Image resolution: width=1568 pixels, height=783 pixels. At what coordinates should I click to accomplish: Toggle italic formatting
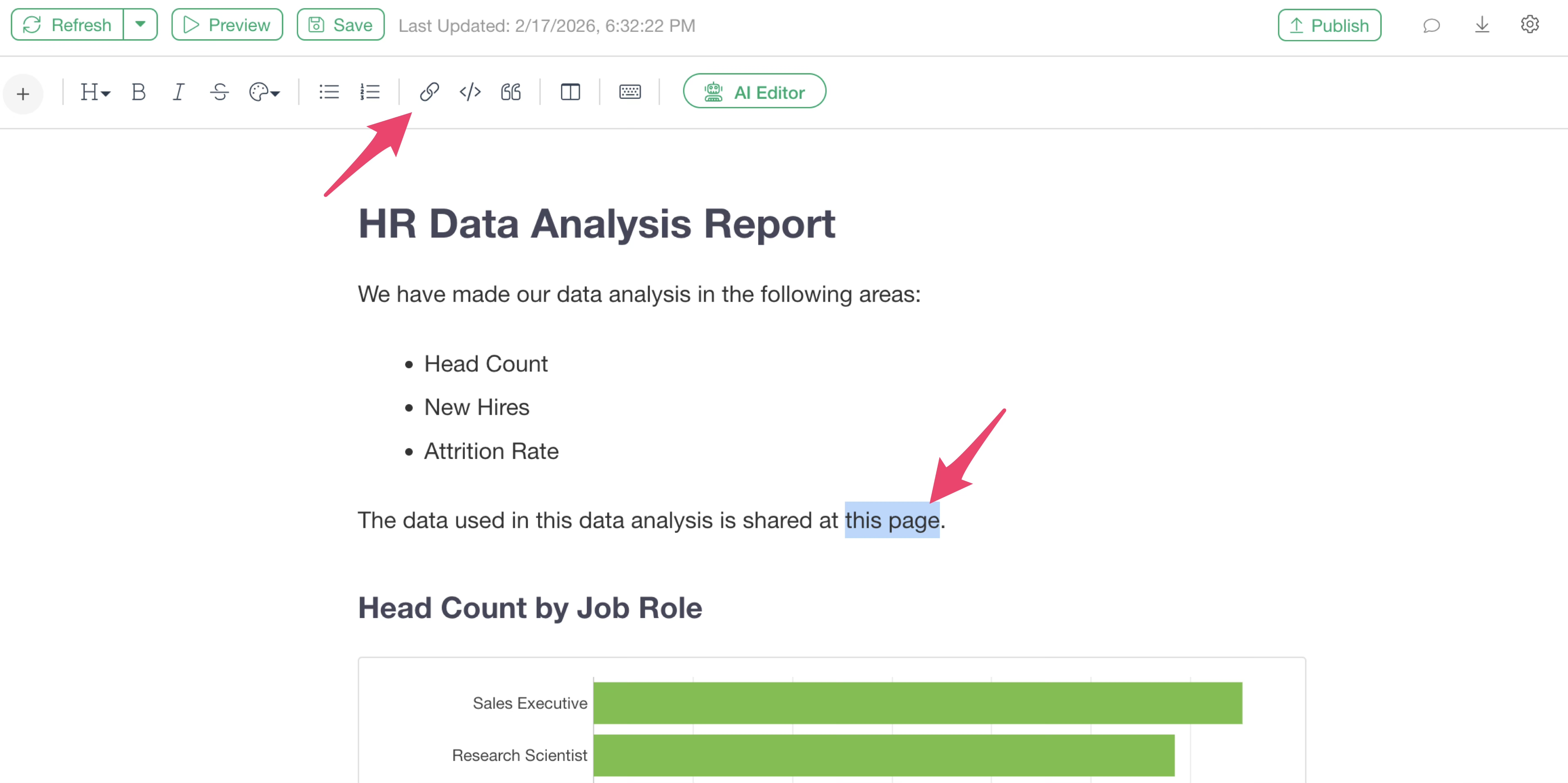[x=178, y=92]
